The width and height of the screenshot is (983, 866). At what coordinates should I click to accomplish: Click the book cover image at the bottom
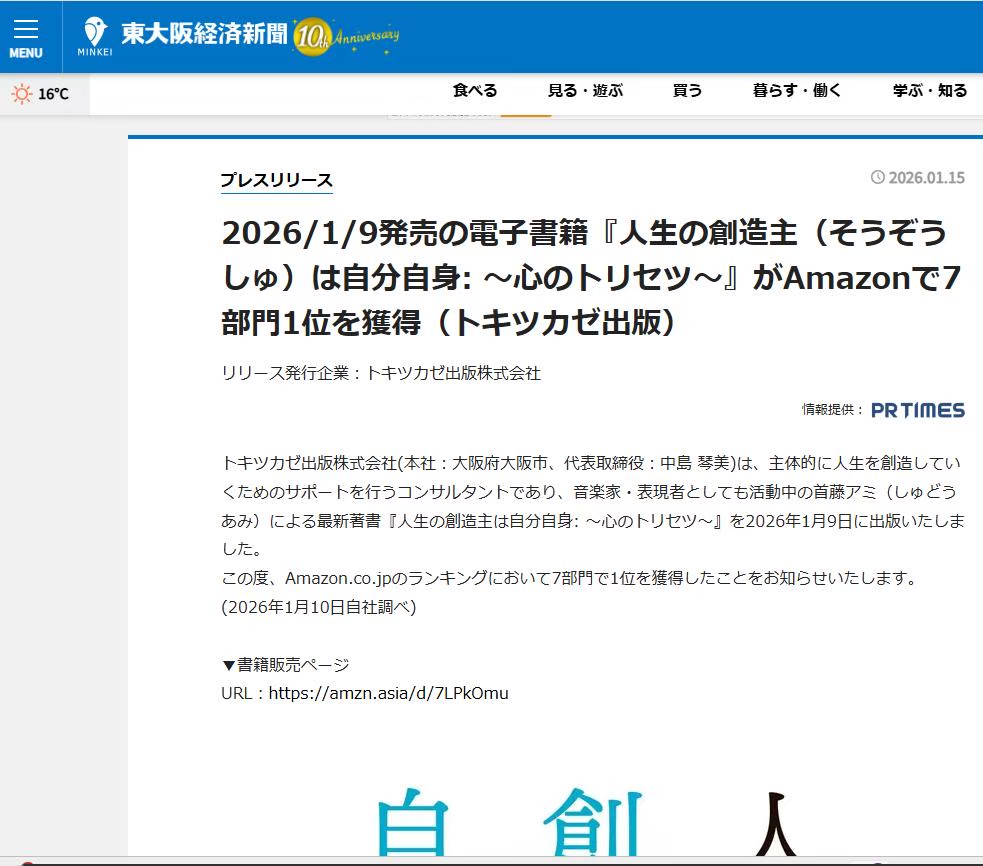586,821
